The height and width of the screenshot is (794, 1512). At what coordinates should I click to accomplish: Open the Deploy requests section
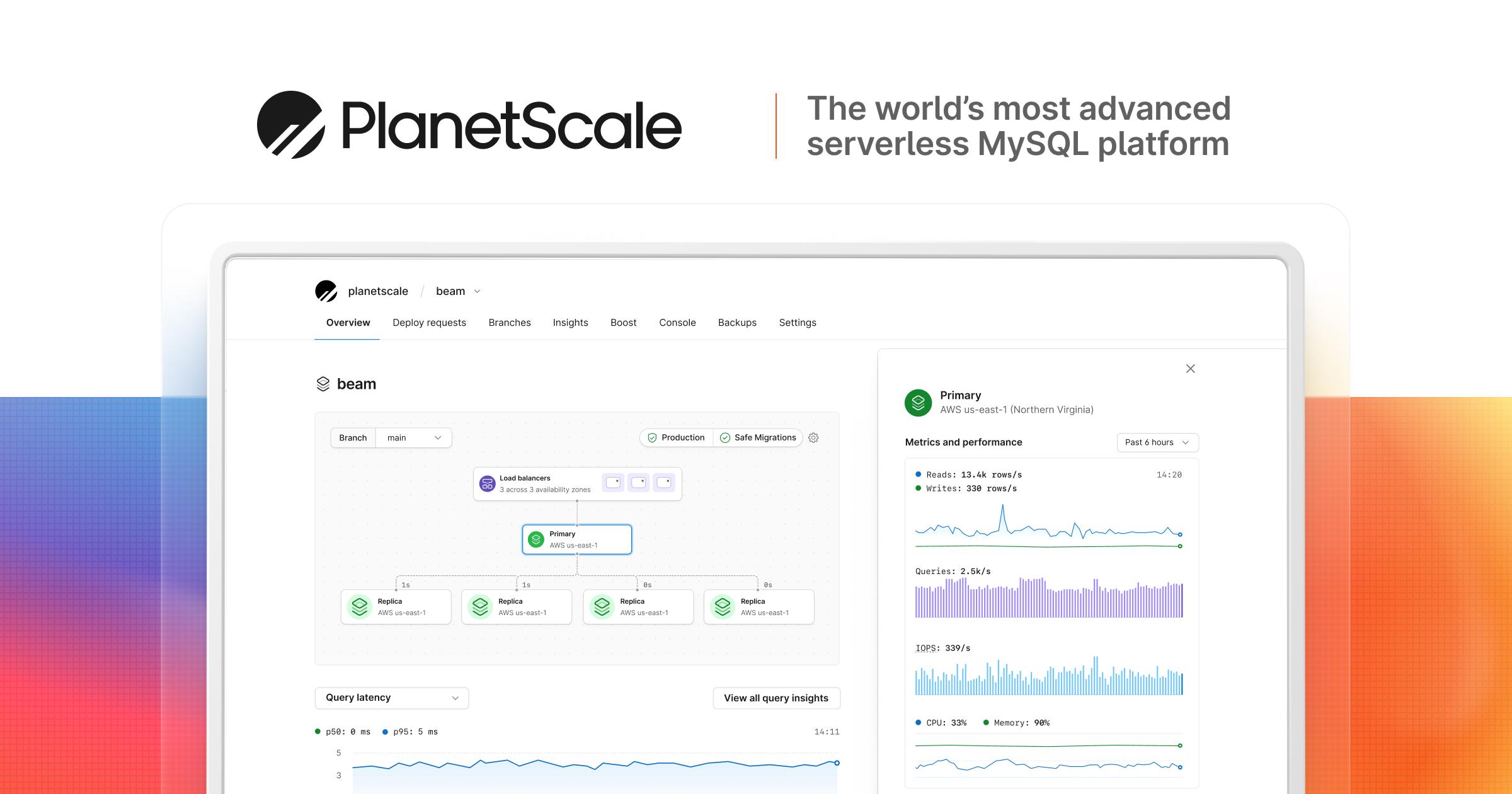429,322
